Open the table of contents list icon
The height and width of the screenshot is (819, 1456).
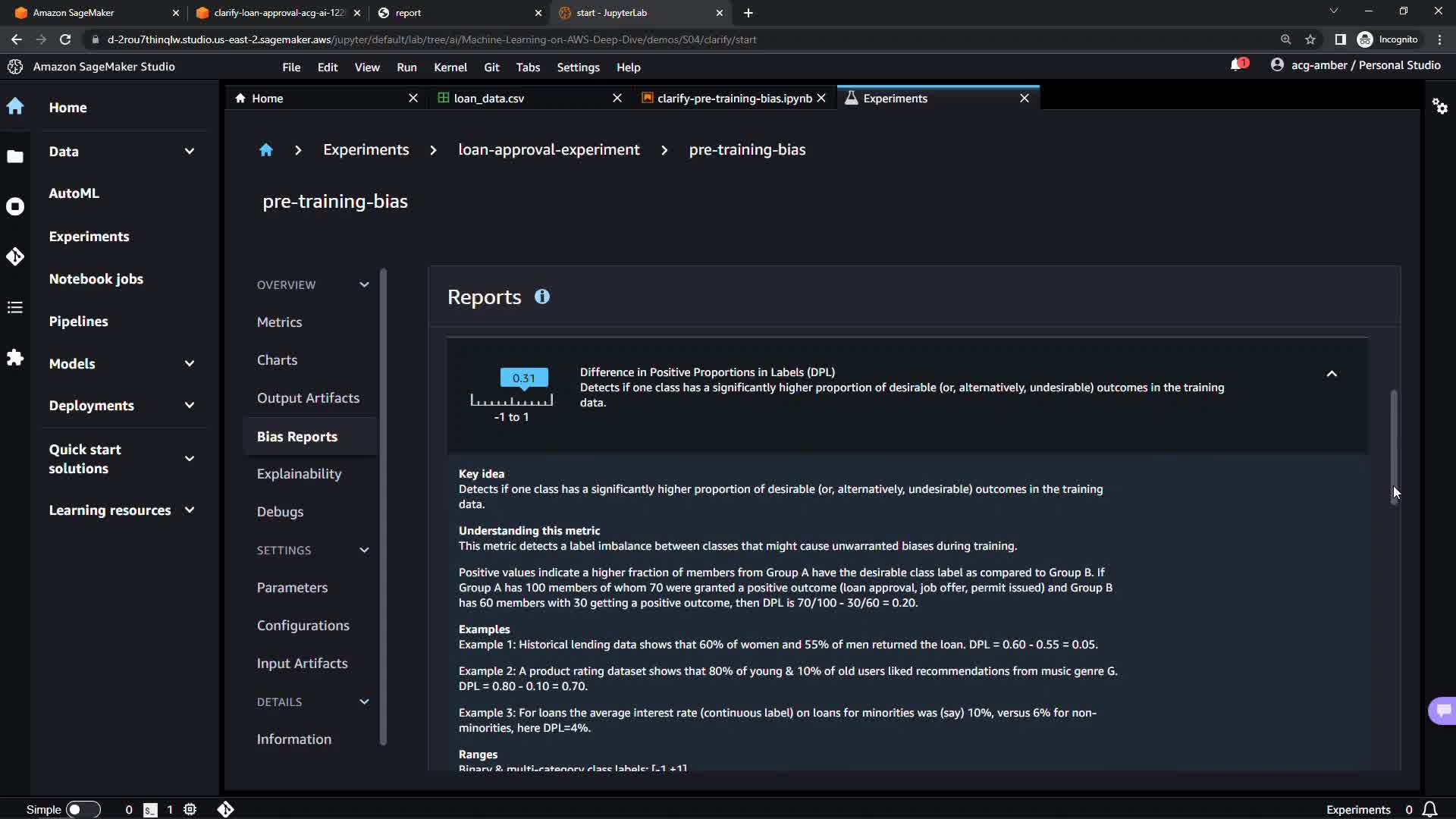[x=15, y=307]
